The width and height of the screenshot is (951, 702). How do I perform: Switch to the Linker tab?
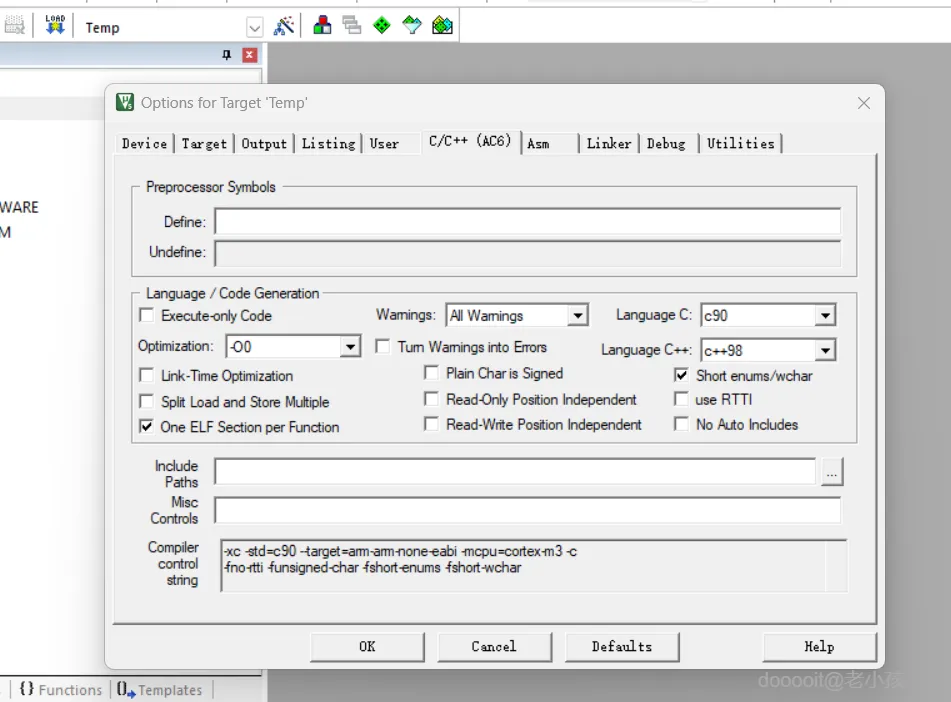[x=608, y=144]
